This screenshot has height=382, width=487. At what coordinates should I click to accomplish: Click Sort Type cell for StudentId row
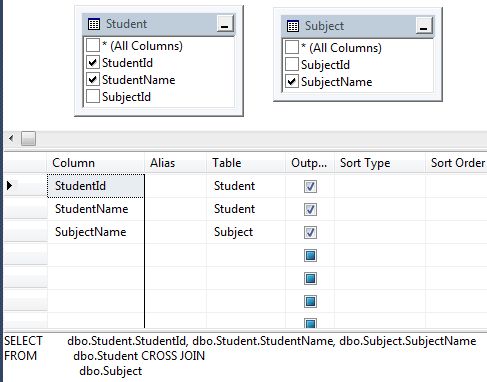(x=380, y=186)
